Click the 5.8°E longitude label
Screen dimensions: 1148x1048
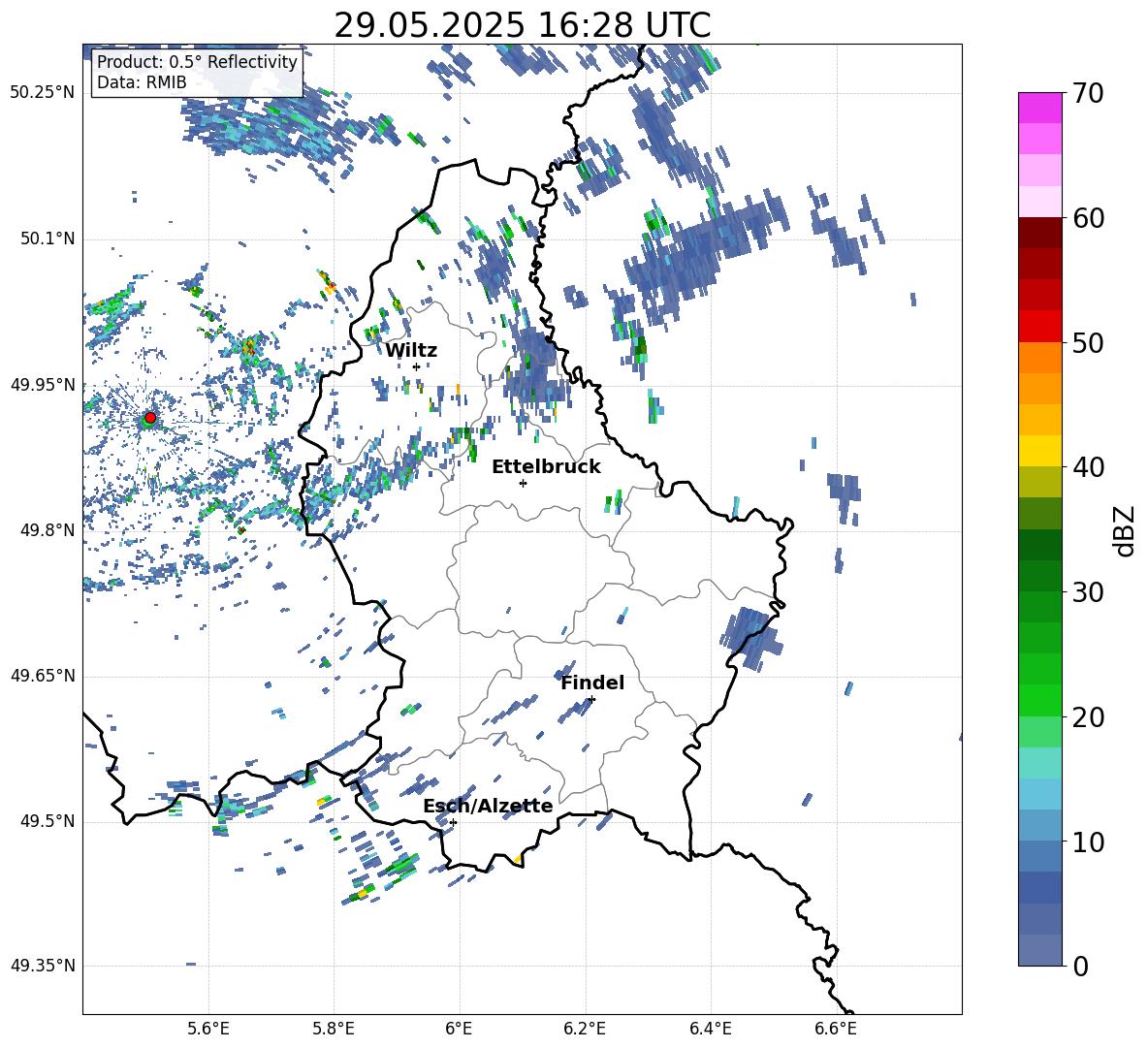334,1029
